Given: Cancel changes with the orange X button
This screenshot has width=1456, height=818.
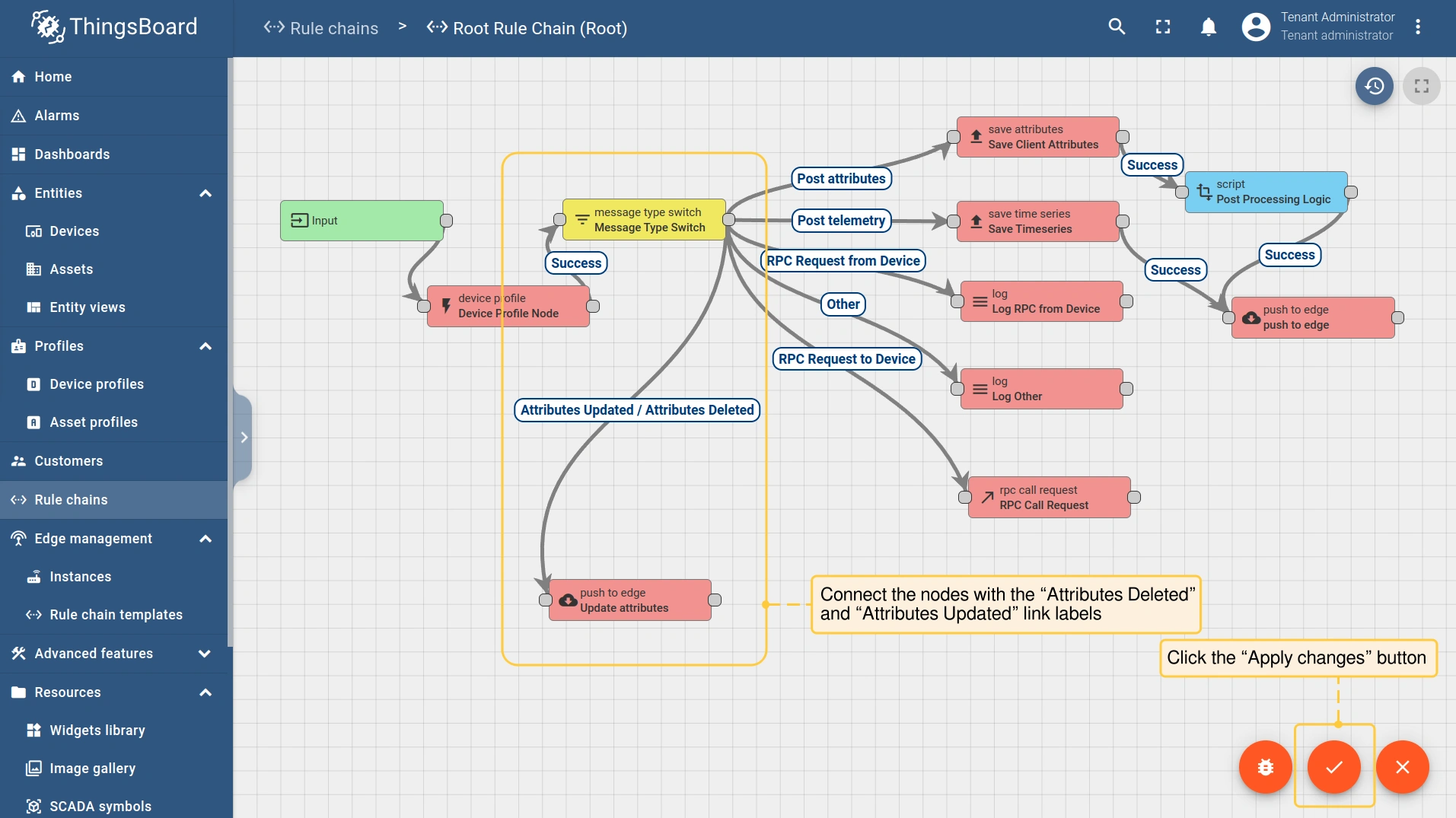Looking at the screenshot, I should point(1402,767).
